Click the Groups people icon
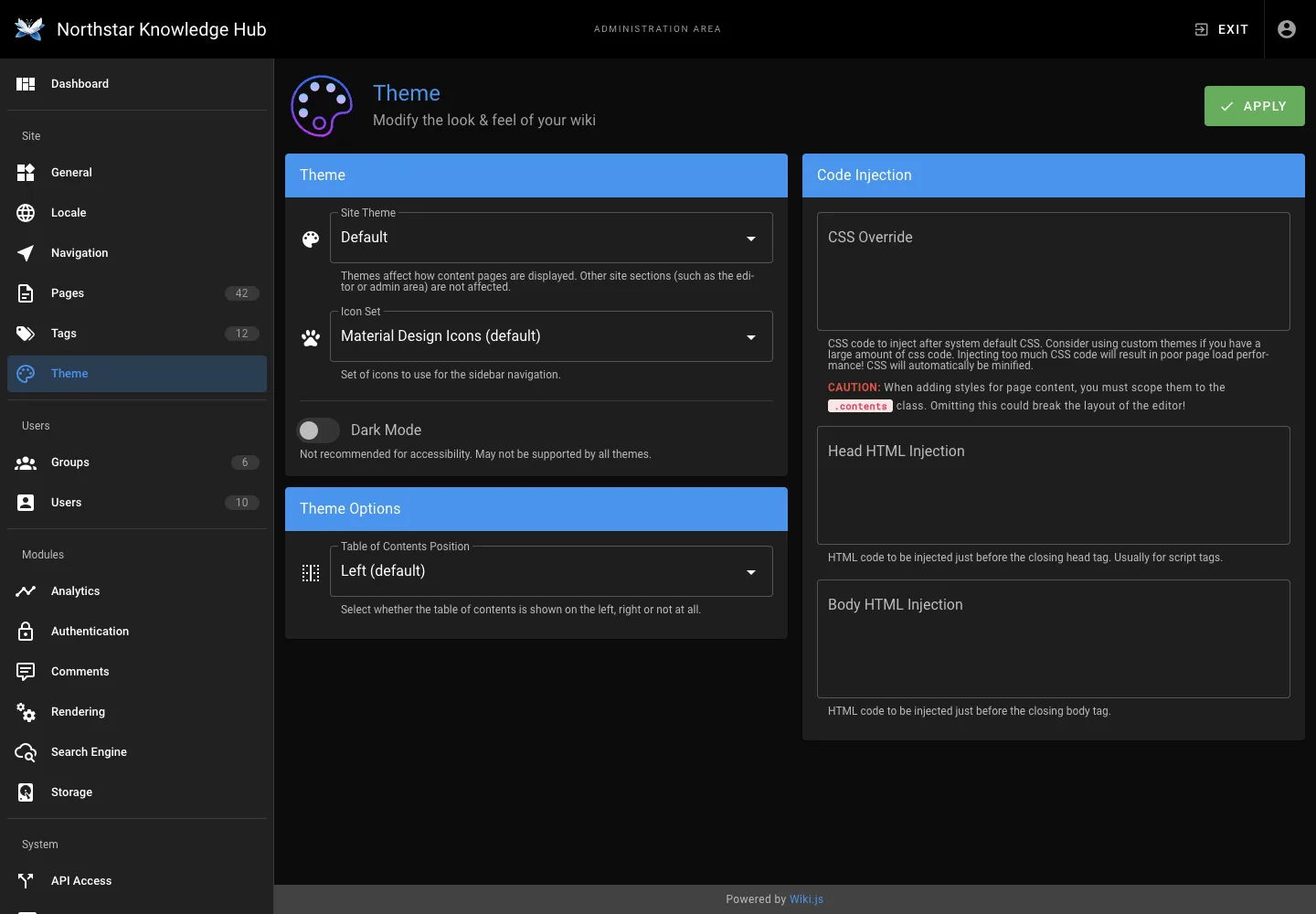 click(x=26, y=462)
